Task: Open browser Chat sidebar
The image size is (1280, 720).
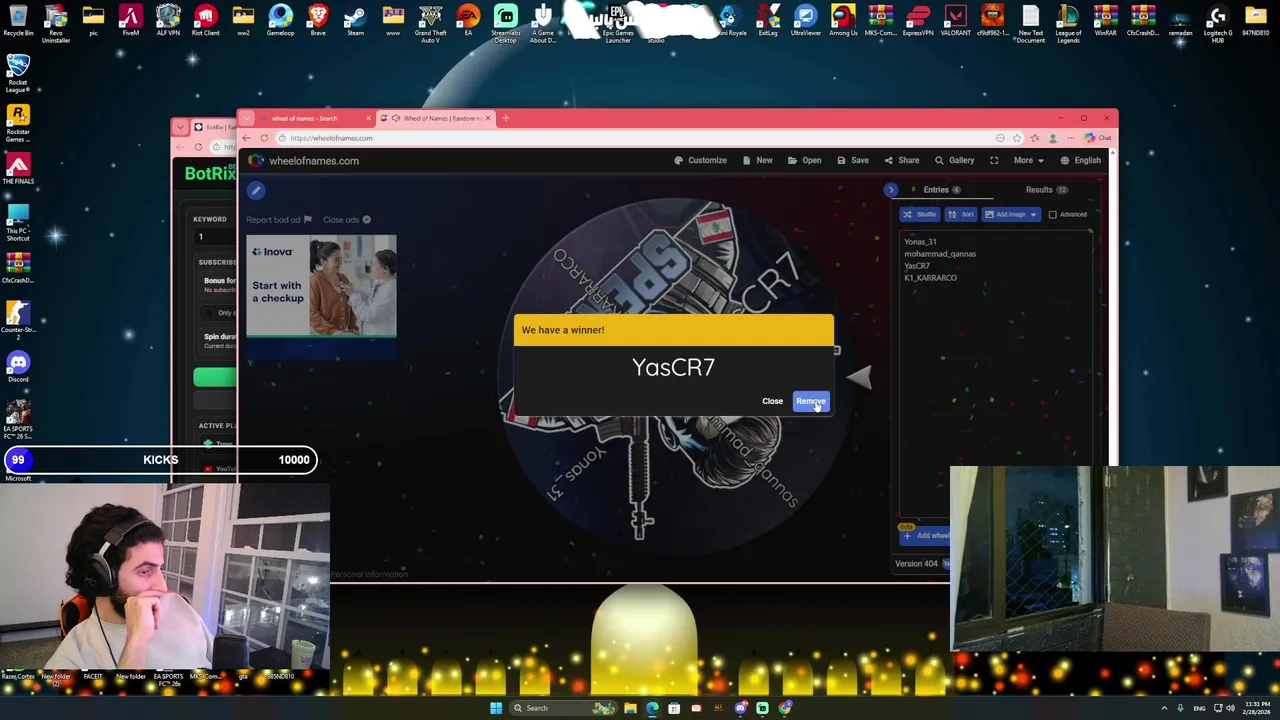Action: tap(1096, 138)
